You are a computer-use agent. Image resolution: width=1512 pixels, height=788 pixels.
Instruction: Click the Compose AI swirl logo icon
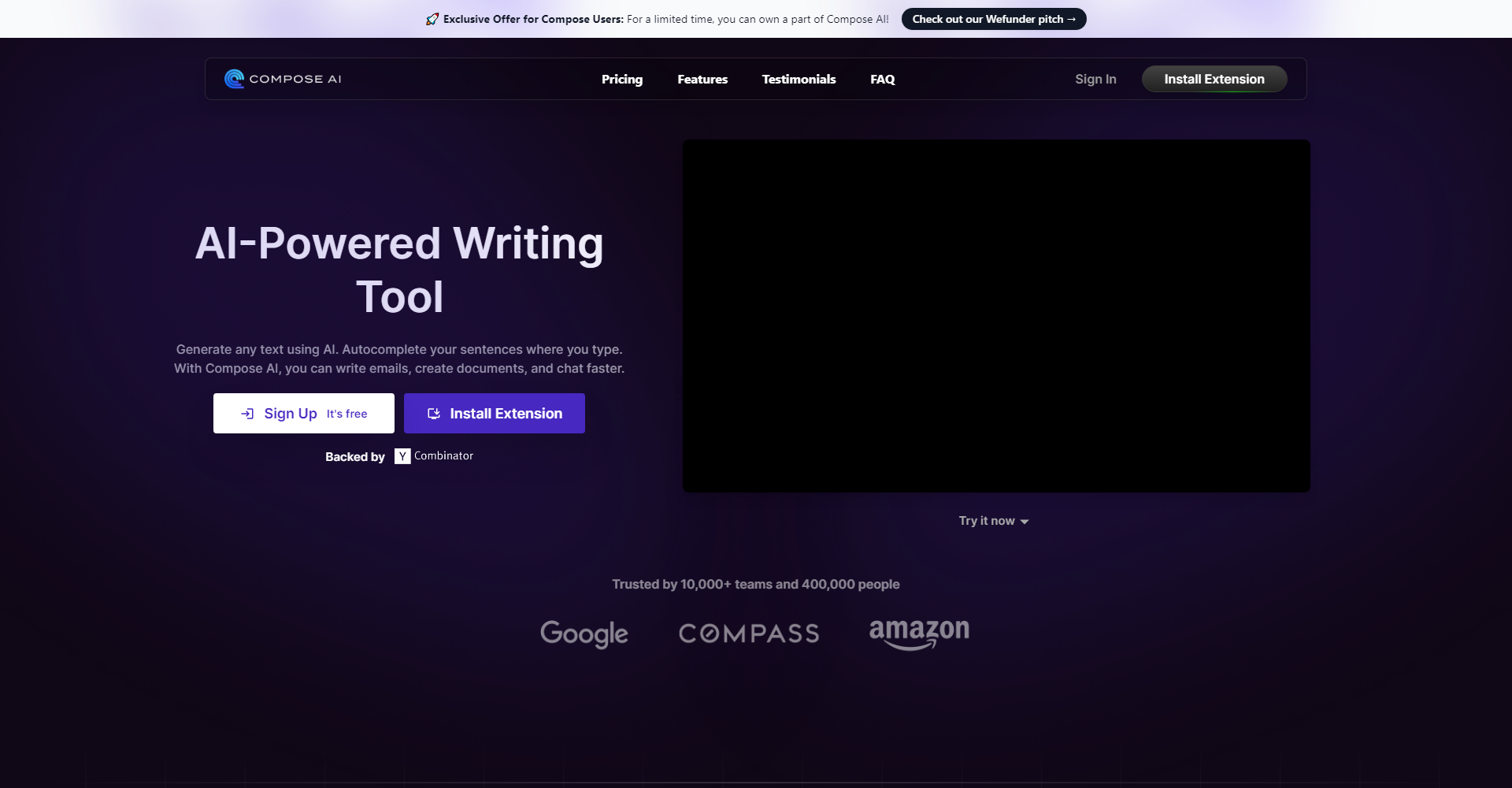tap(234, 79)
